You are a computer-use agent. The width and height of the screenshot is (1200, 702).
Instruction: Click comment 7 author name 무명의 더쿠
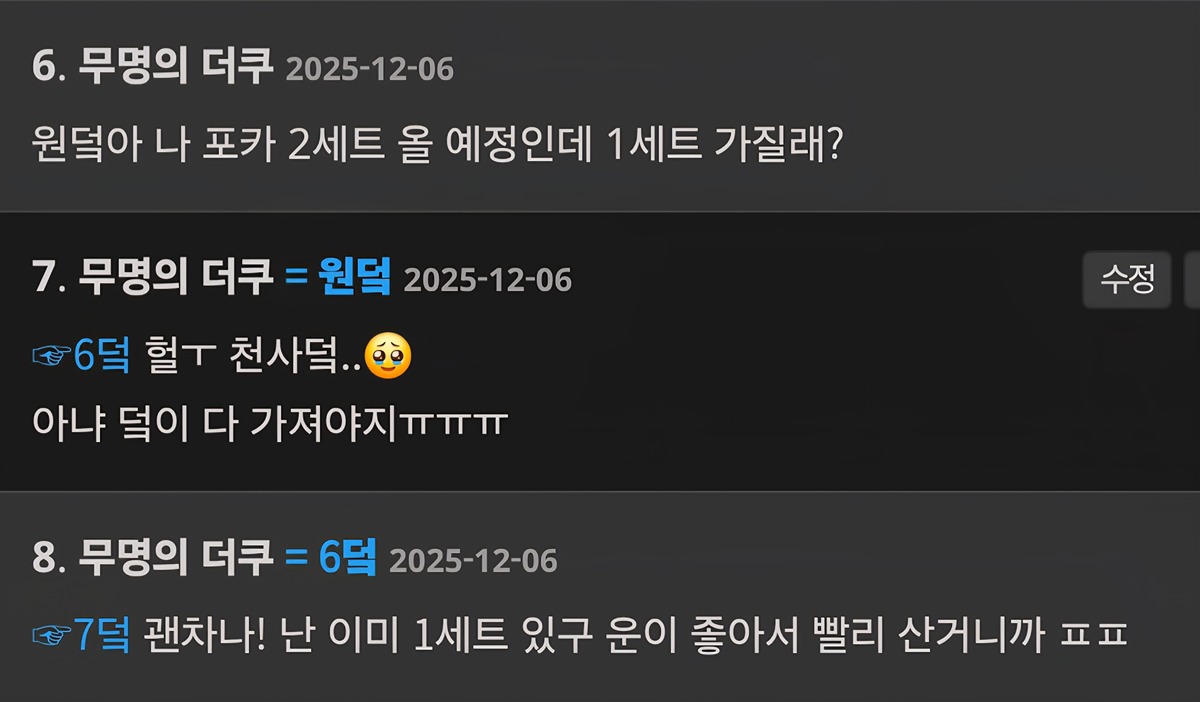pos(176,276)
